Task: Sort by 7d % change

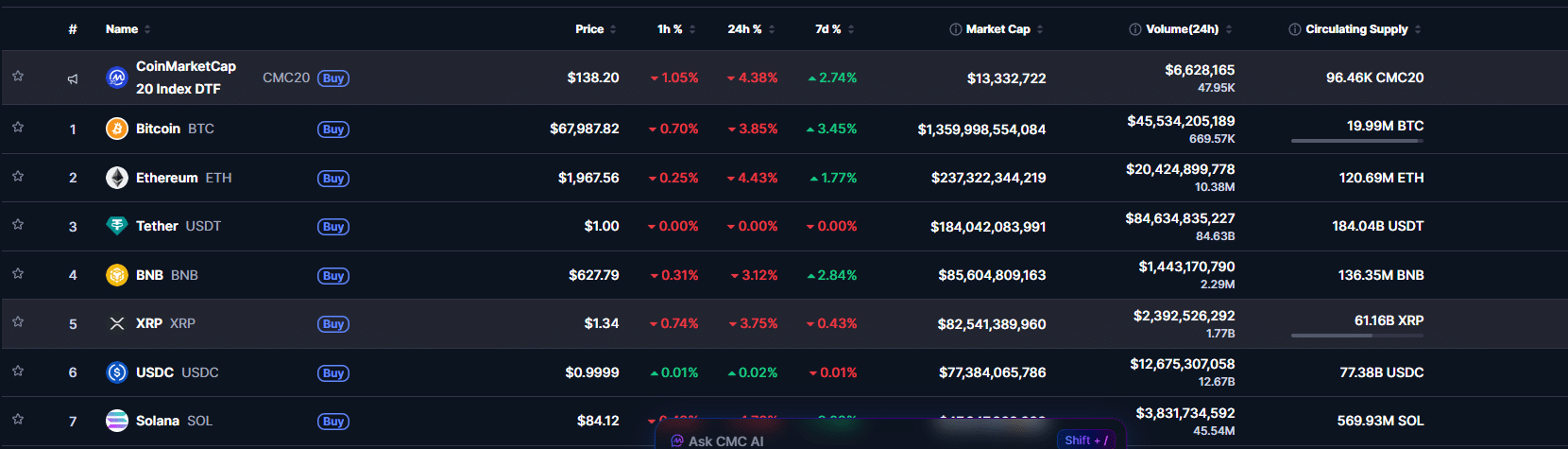Action: [x=834, y=29]
